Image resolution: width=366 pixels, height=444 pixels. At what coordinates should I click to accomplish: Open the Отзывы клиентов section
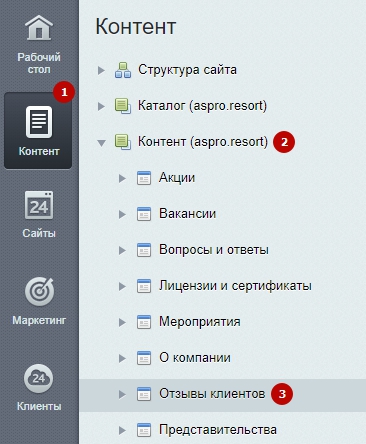click(212, 394)
